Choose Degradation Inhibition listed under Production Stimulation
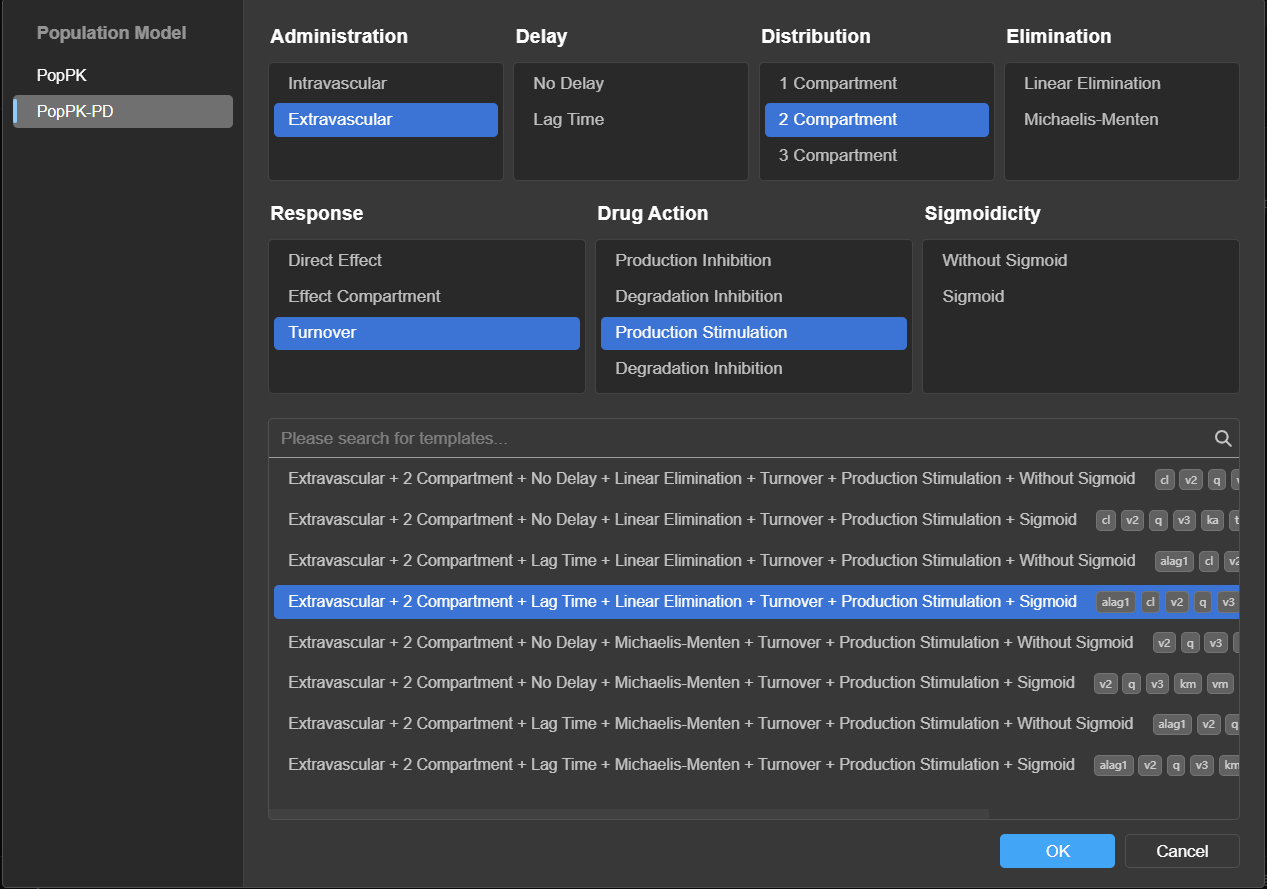 (x=754, y=368)
